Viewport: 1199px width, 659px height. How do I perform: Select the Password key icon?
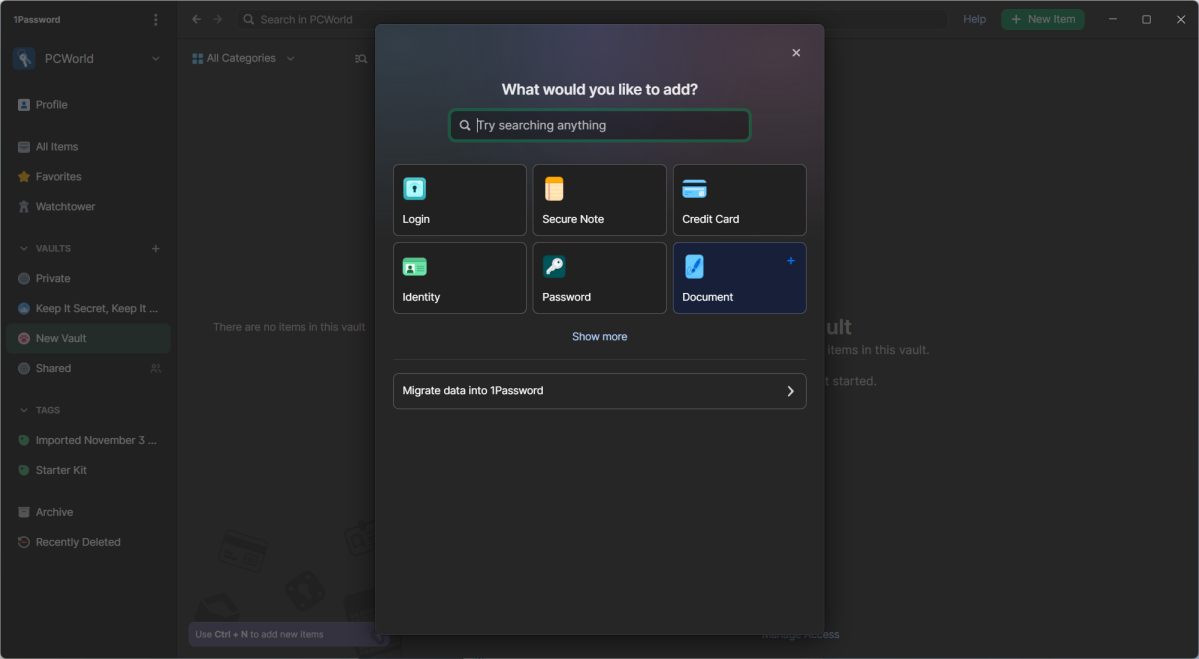click(554, 266)
